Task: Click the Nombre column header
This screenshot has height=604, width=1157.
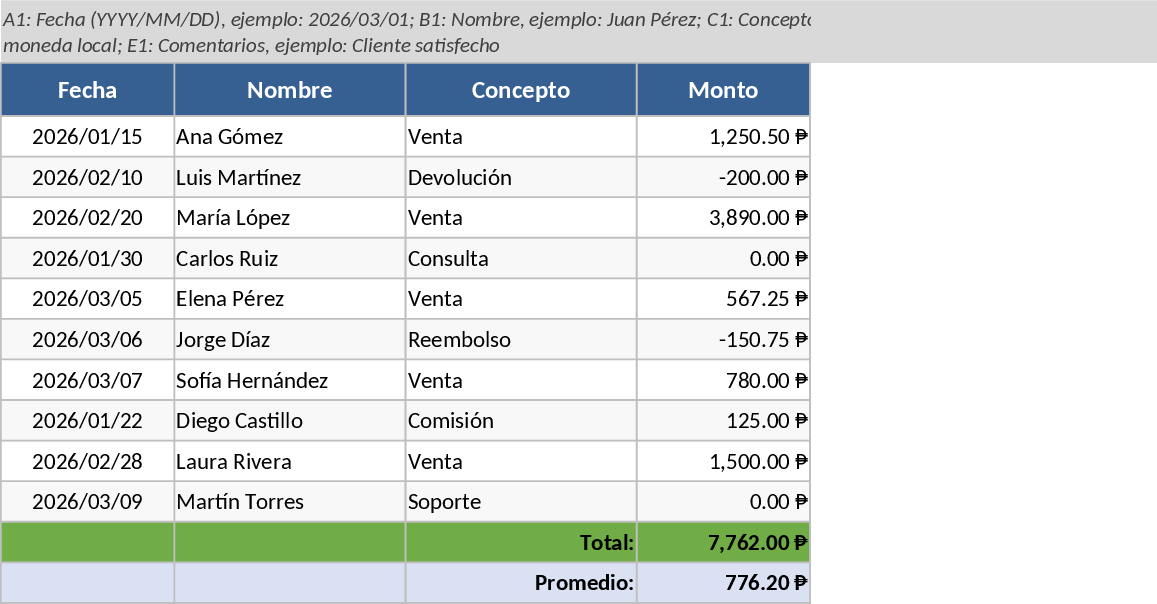Action: pyautogui.click(x=289, y=90)
